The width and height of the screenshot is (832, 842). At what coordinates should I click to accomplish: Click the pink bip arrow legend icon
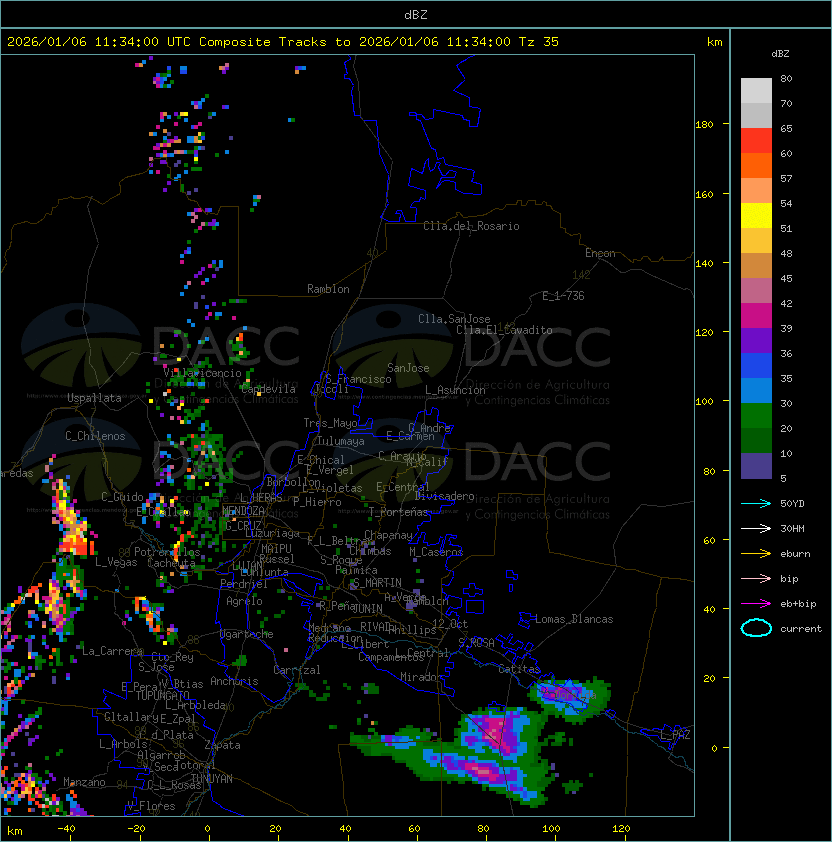pos(756,578)
